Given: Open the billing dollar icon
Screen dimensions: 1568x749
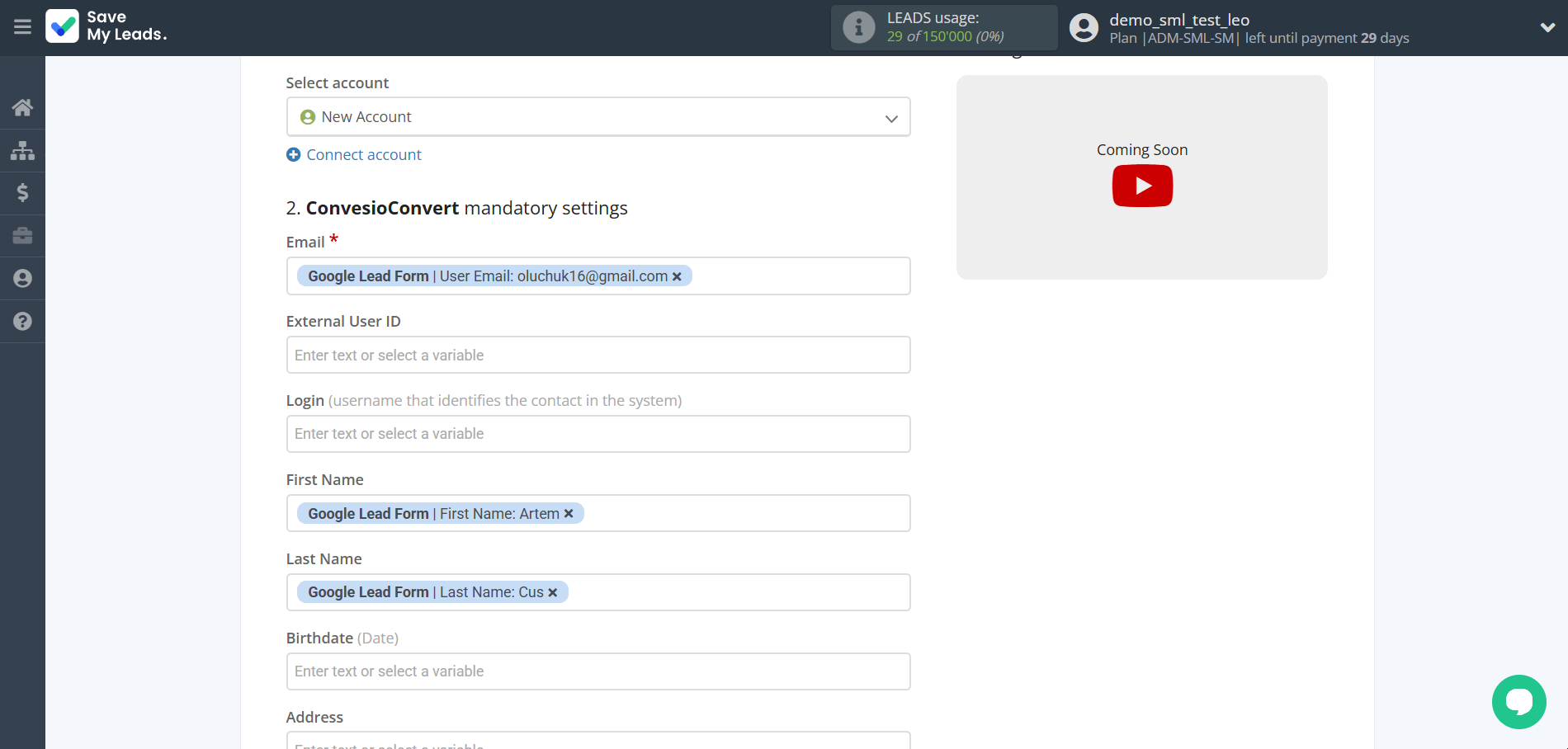Looking at the screenshot, I should [x=22, y=193].
